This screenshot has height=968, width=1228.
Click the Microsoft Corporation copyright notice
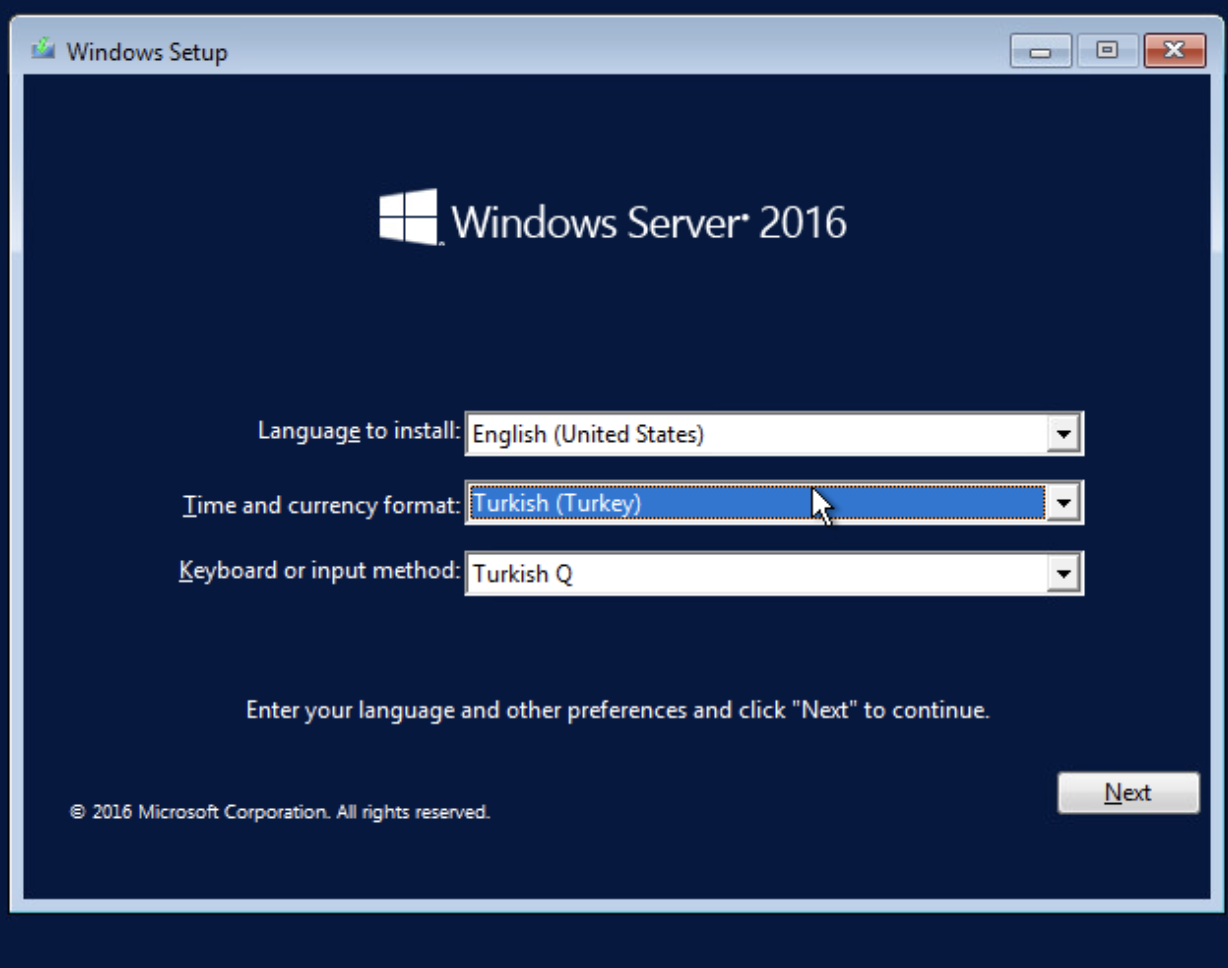[x=280, y=812]
